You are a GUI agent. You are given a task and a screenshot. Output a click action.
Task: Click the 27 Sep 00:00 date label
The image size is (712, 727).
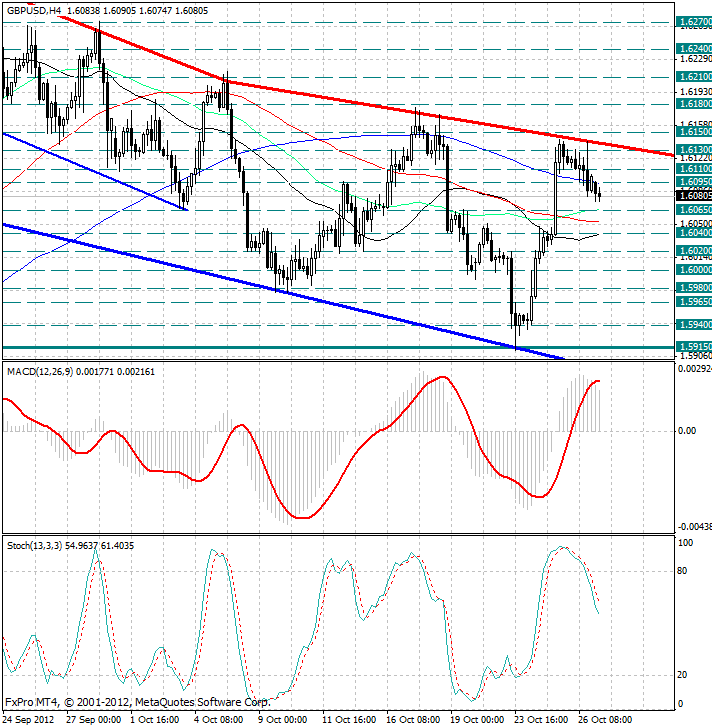tap(94, 720)
